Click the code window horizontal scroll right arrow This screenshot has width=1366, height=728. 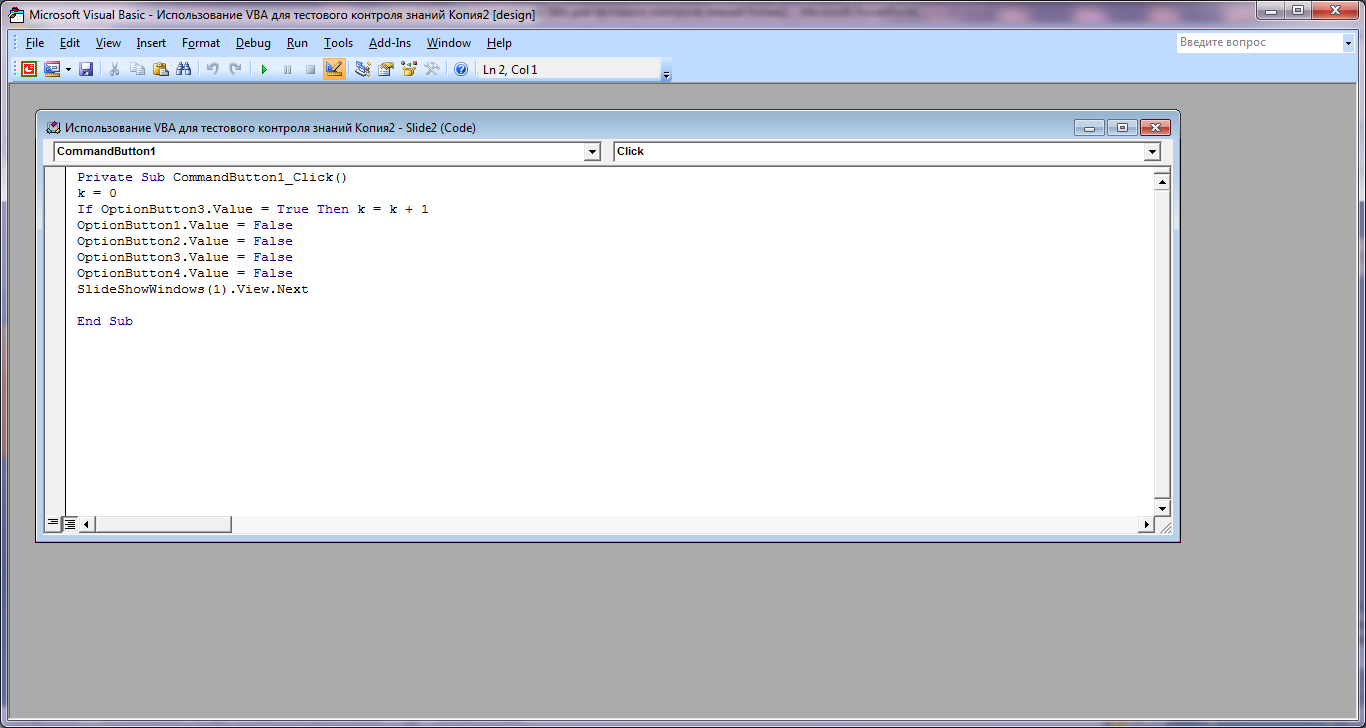click(1146, 524)
